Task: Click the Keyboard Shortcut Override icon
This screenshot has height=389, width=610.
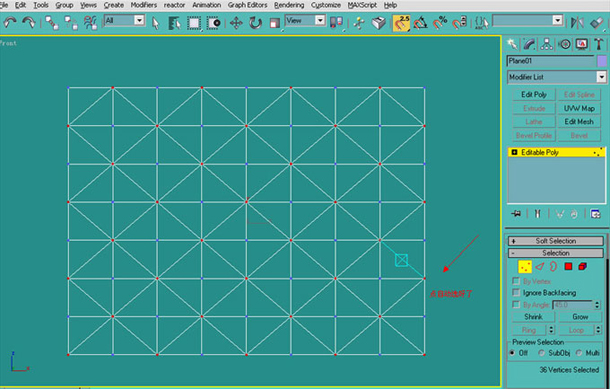Action: click(x=378, y=23)
